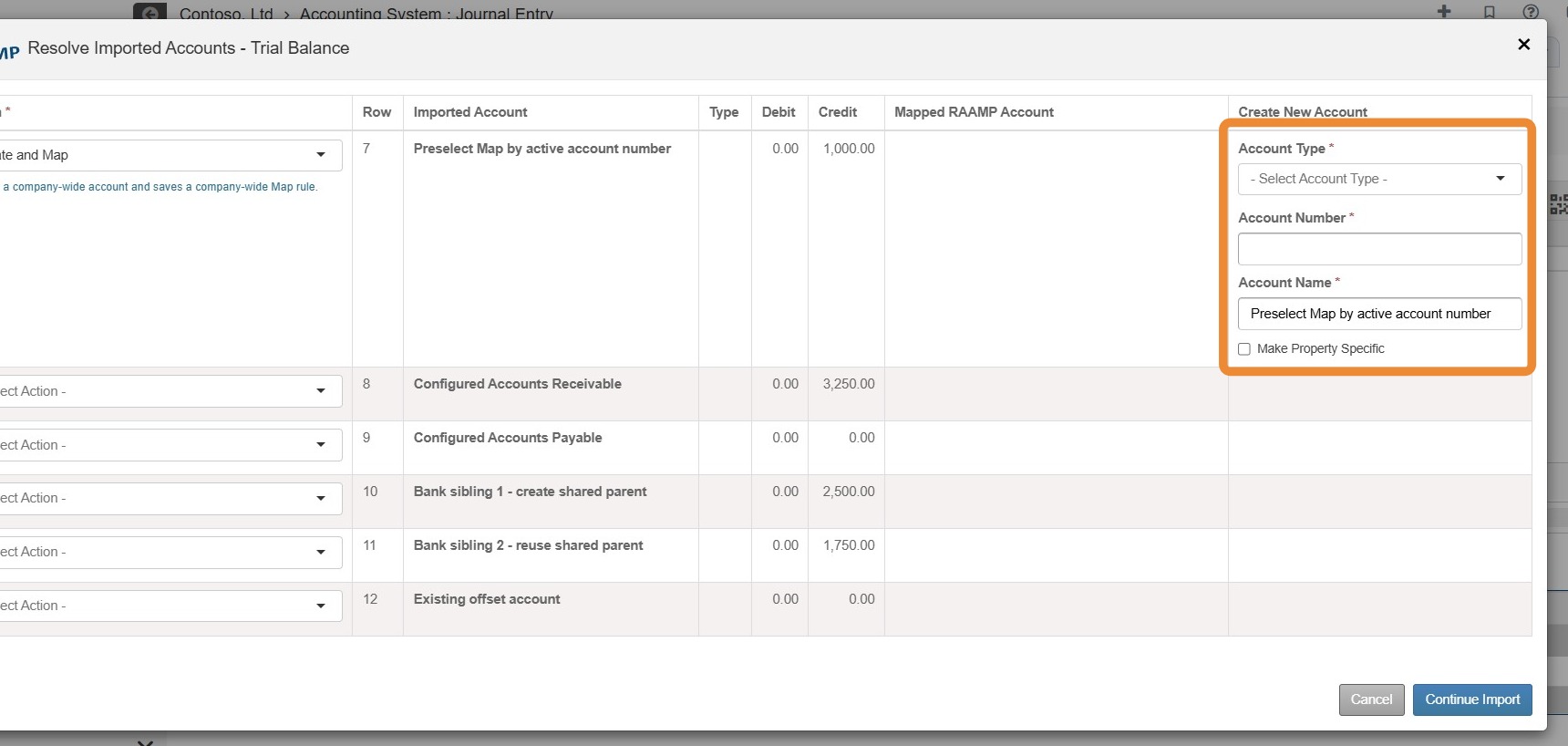Open the help question mark icon
Viewport: 1568px width, 746px height.
[1531, 12]
